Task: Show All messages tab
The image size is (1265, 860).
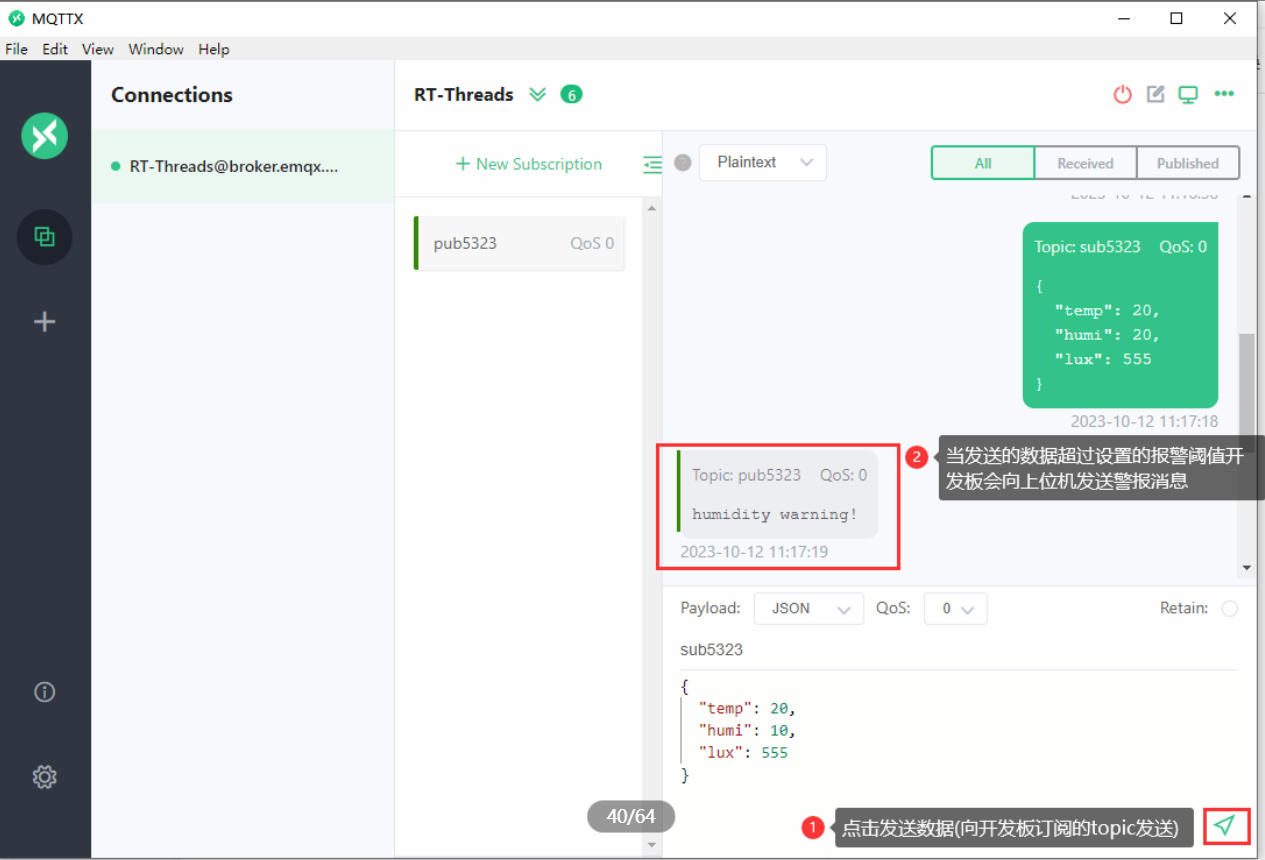Action: point(983,163)
